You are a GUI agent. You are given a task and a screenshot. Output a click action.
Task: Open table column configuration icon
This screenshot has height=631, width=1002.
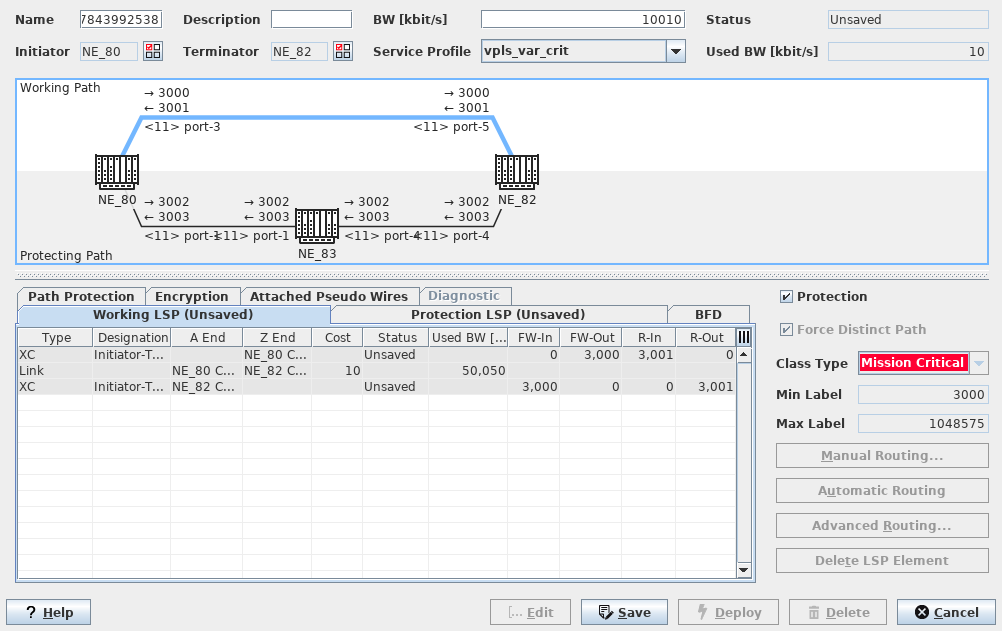(743, 338)
